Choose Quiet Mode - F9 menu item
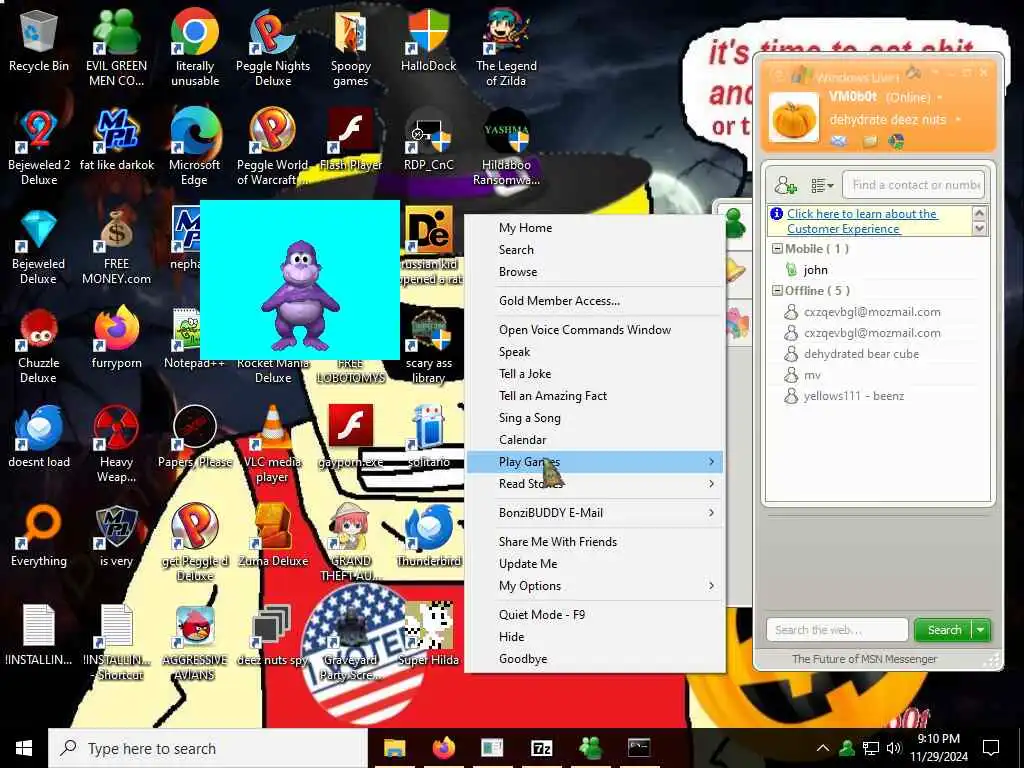The height and width of the screenshot is (768, 1024). pos(541,615)
